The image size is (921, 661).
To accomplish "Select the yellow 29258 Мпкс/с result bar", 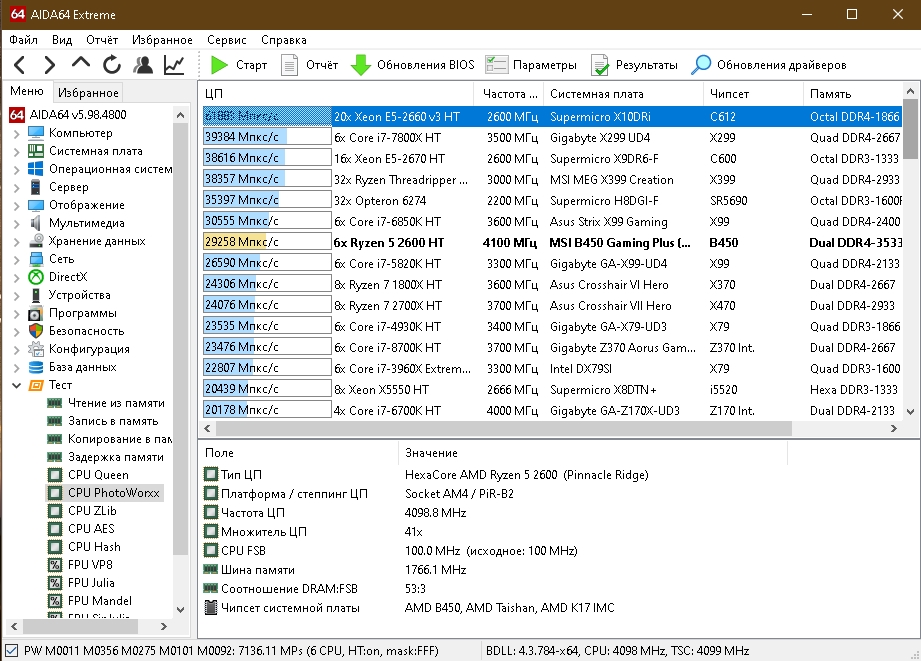I will coord(267,242).
